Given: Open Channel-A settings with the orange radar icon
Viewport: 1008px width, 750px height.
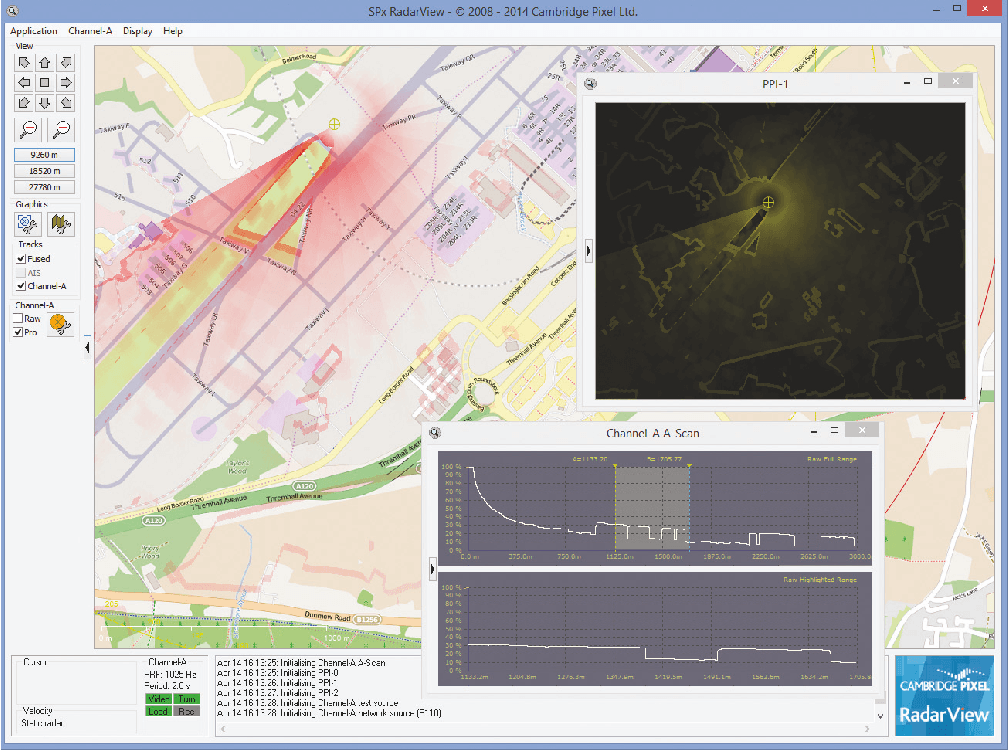Looking at the screenshot, I should coord(59,323).
